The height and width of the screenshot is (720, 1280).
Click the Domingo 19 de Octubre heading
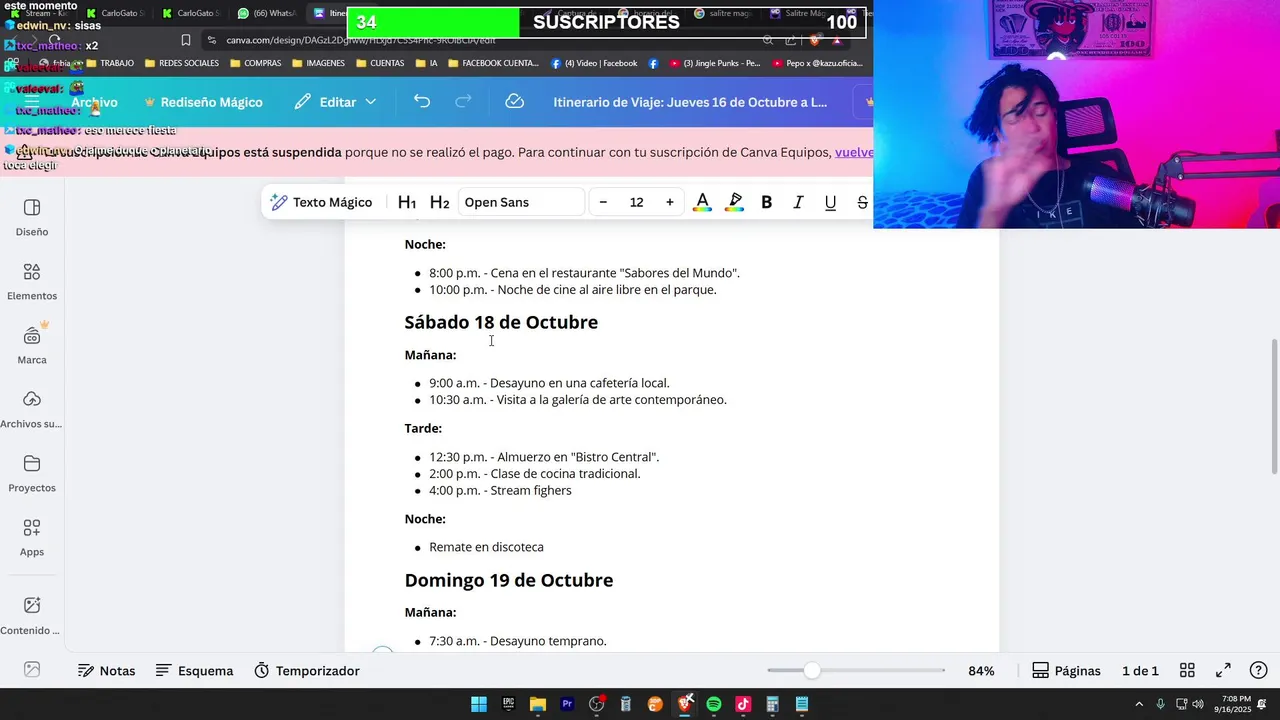508,580
